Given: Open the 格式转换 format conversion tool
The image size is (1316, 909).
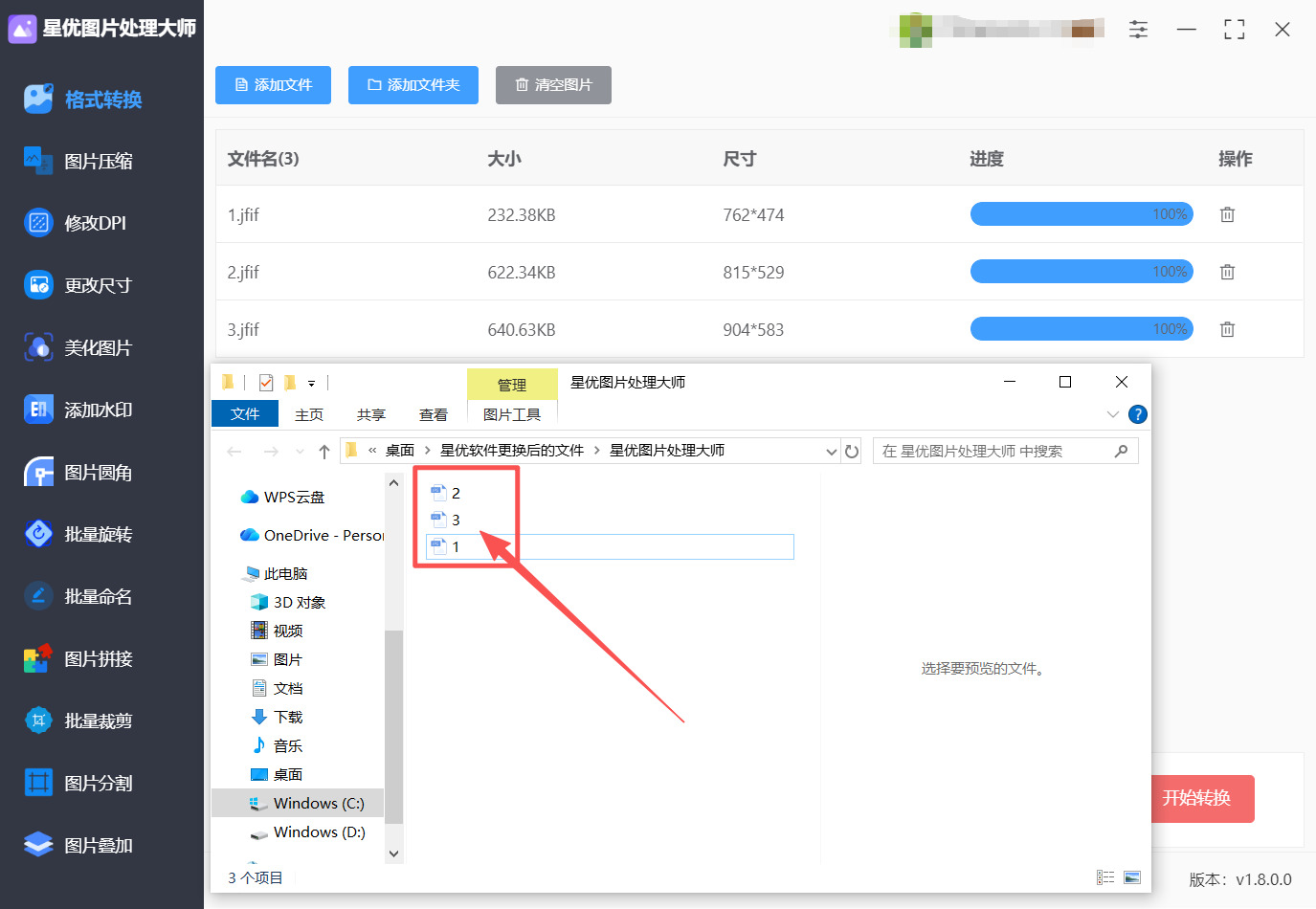Looking at the screenshot, I should (83, 100).
